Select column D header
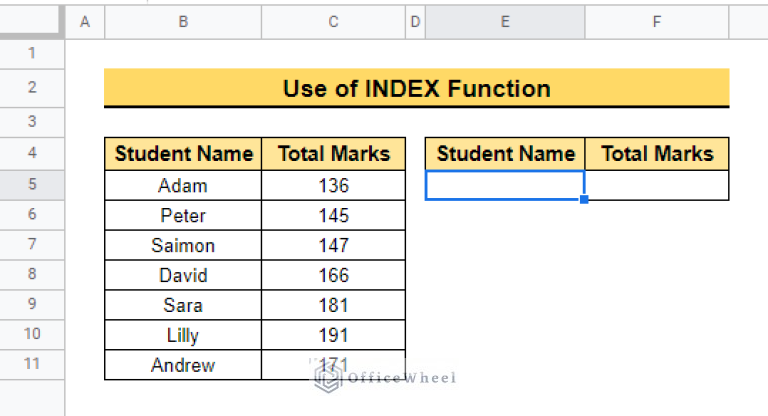This screenshot has height=416, width=768. click(415, 22)
